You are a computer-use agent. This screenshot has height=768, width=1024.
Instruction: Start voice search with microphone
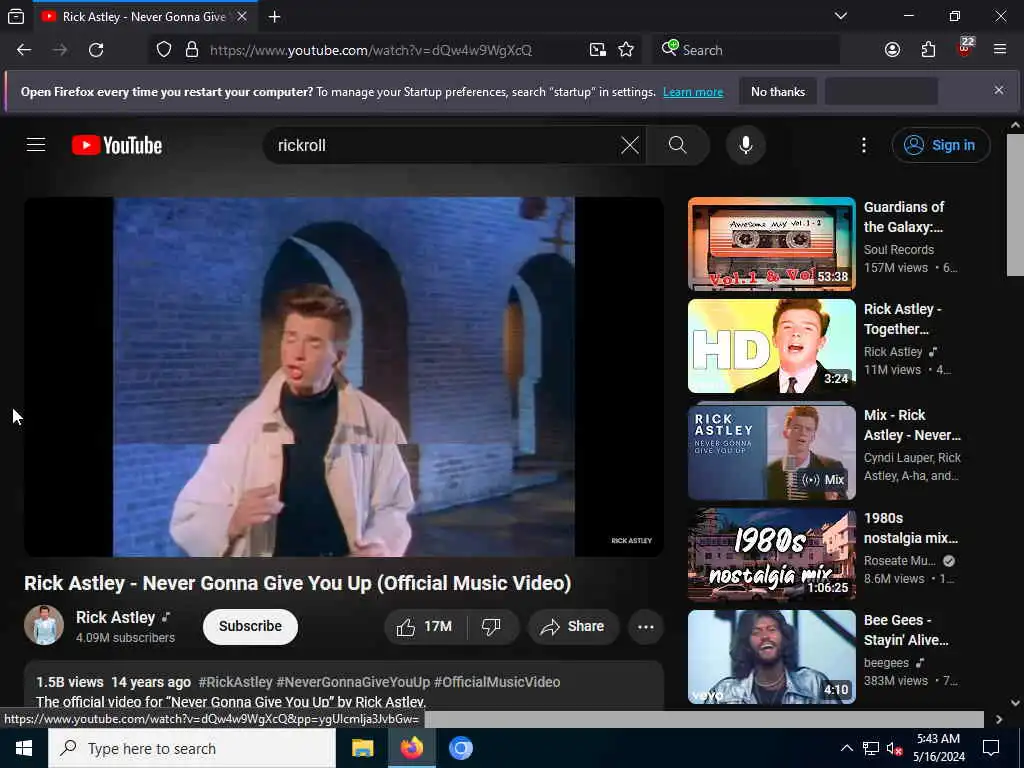coord(746,145)
